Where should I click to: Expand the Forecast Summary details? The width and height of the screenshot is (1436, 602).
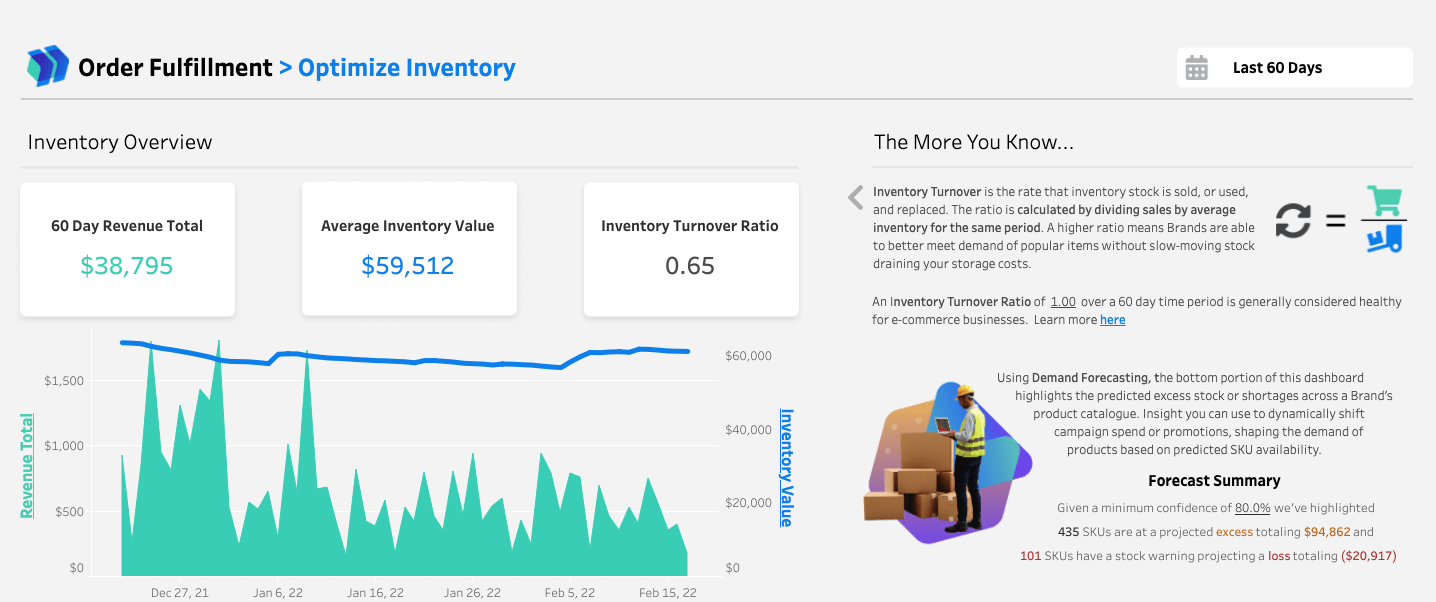coord(1213,480)
